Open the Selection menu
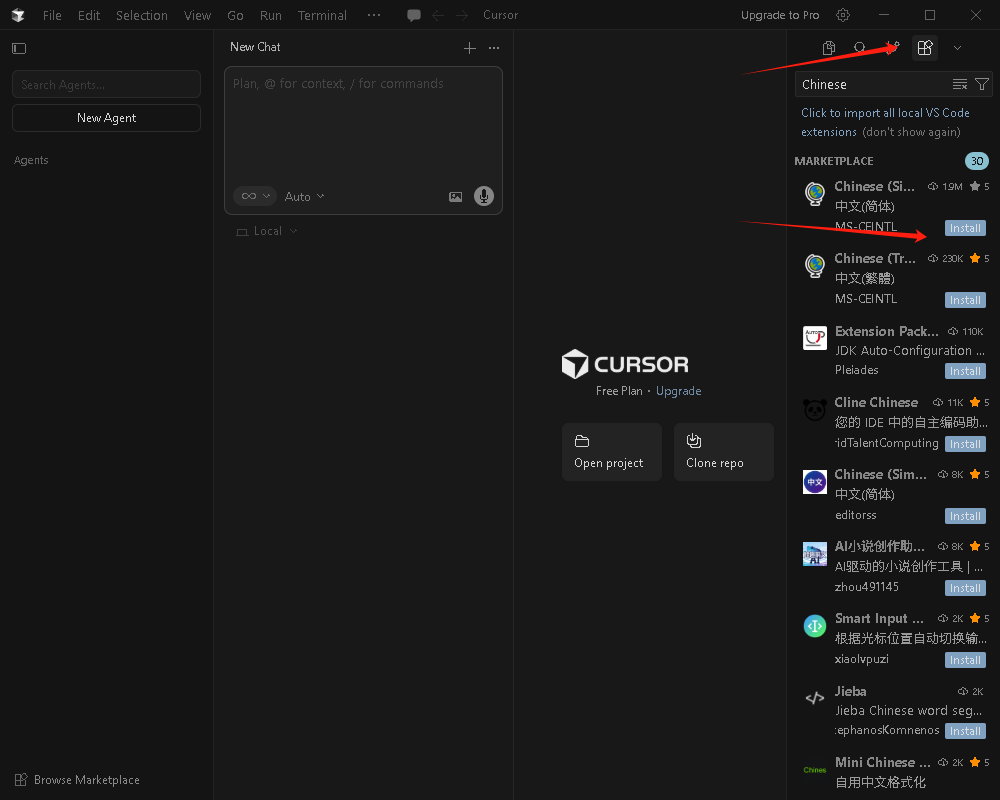 click(141, 15)
